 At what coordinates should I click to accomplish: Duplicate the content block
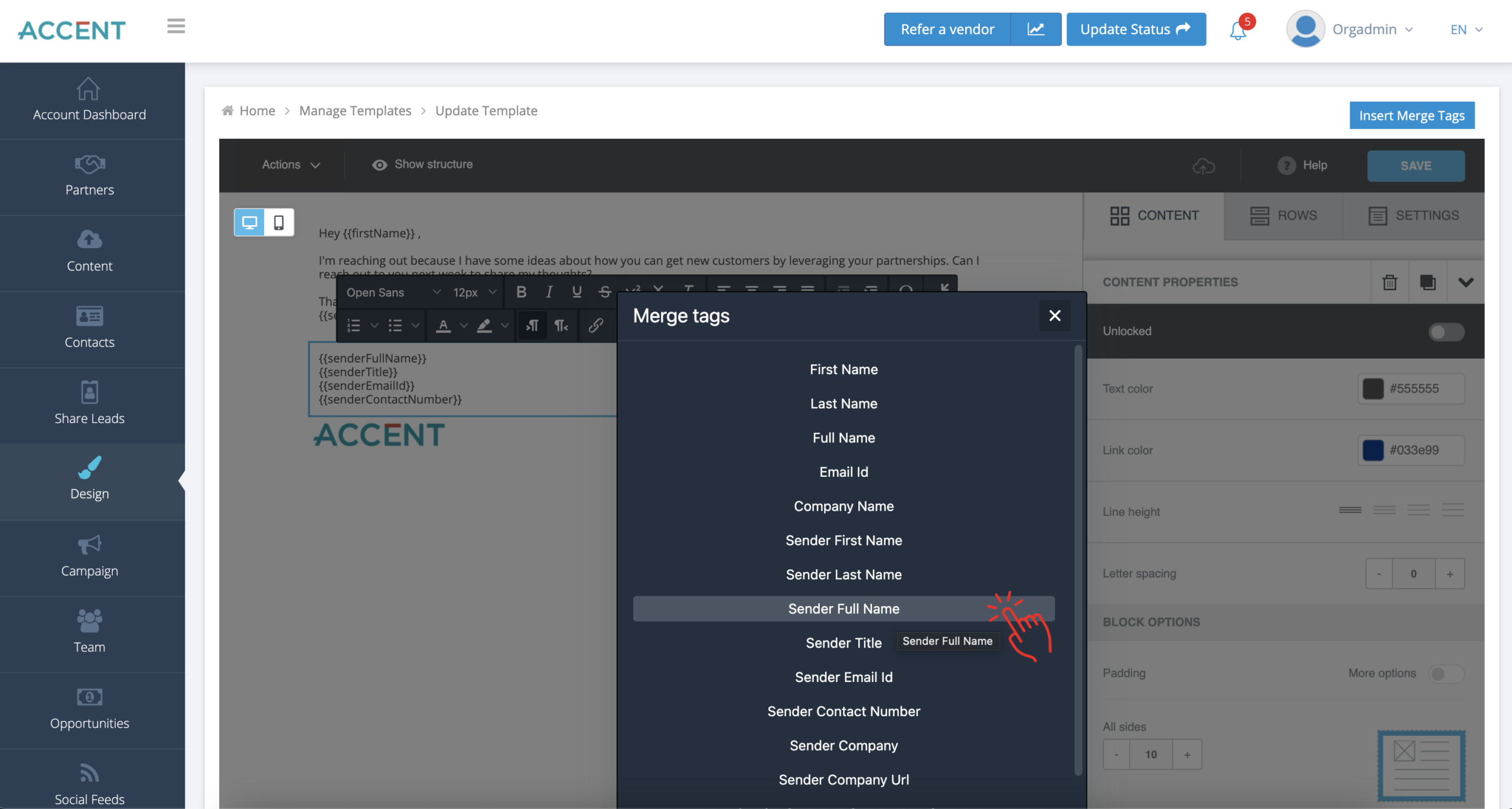point(1428,282)
